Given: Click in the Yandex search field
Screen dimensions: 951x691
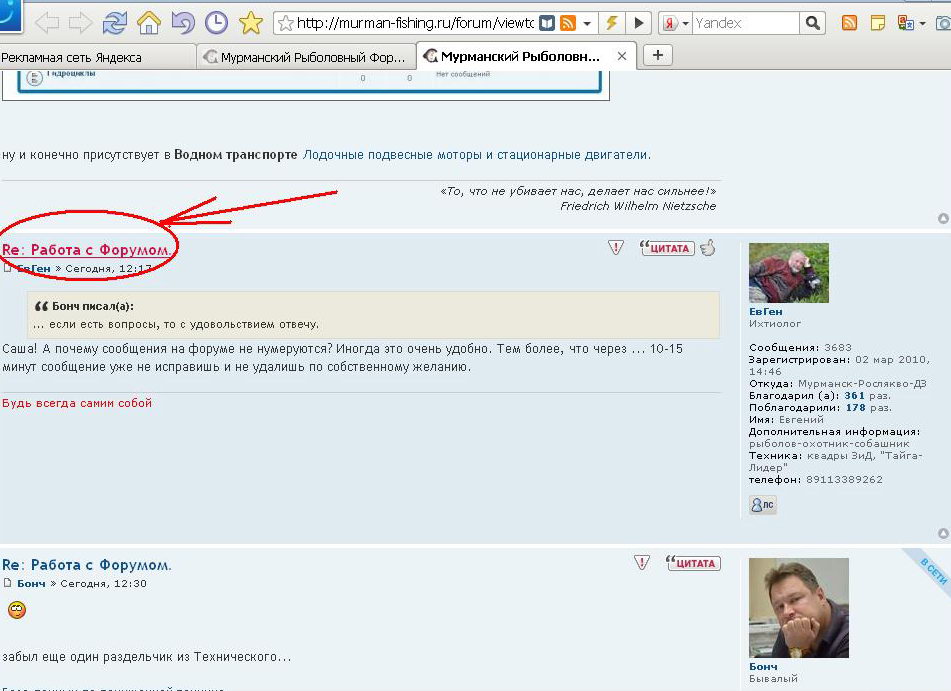Looking at the screenshot, I should [x=745, y=23].
